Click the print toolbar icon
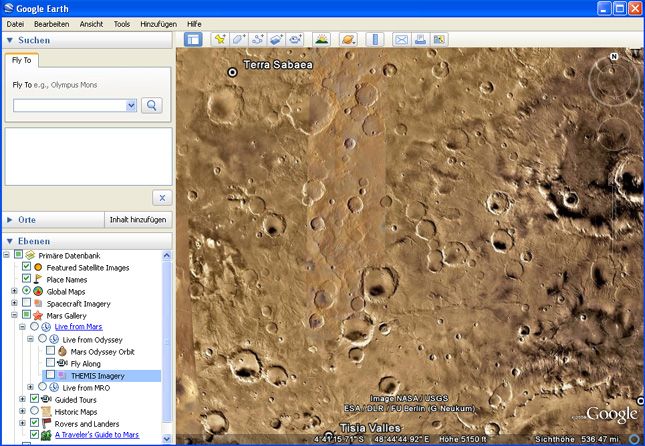This screenshot has width=645, height=446. coord(420,40)
